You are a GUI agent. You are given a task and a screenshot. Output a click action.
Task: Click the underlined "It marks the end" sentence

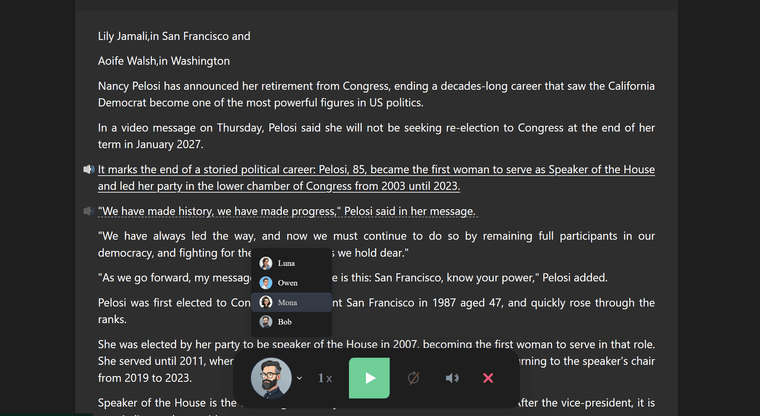[x=376, y=178]
